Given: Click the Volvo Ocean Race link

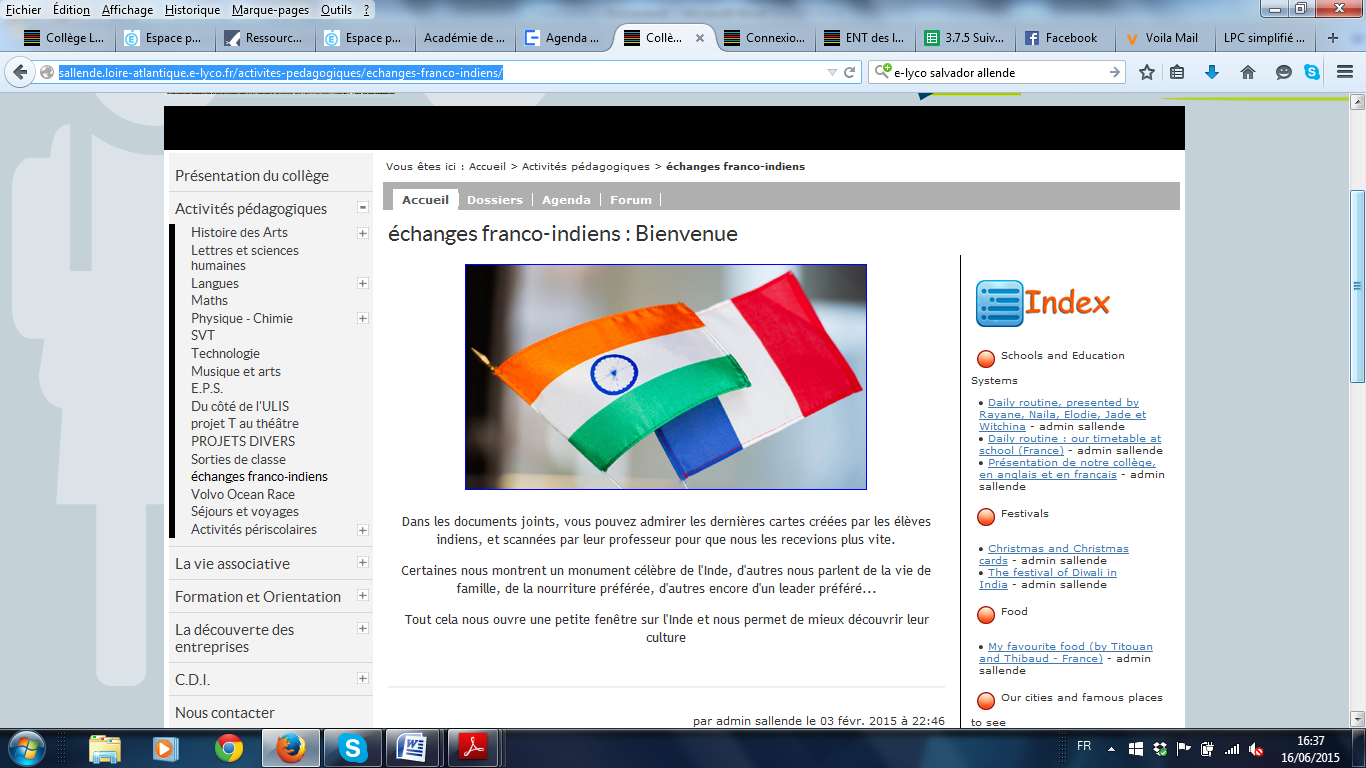Looking at the screenshot, I should (243, 494).
